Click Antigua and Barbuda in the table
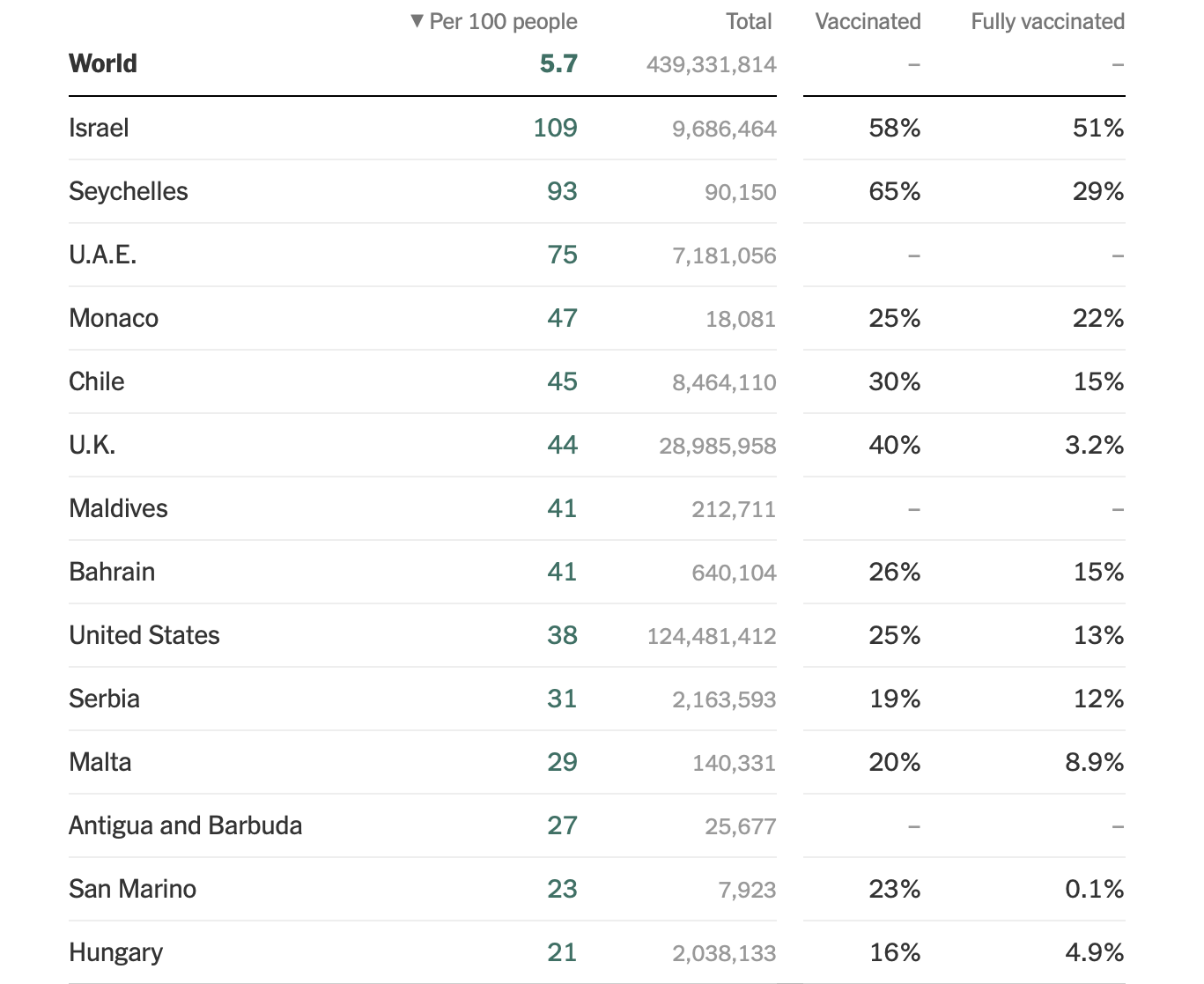This screenshot has width=1204, height=984. [185, 826]
